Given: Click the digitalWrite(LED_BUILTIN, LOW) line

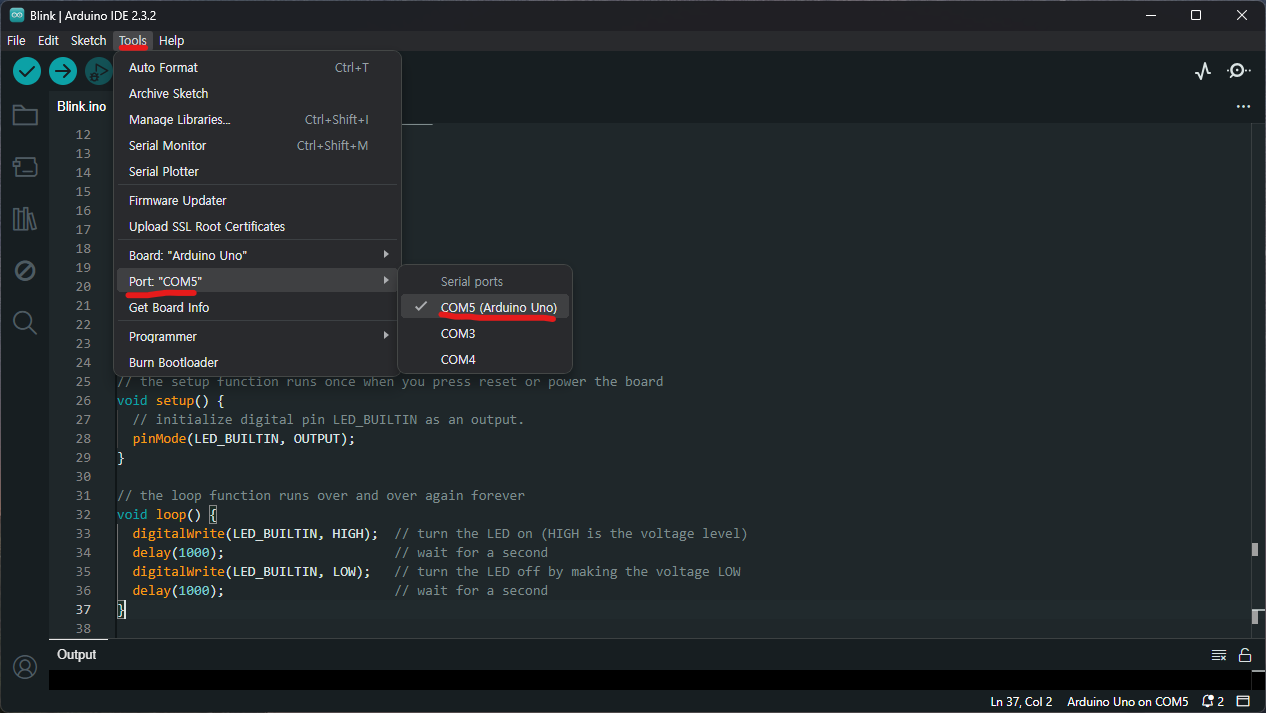Looking at the screenshot, I should (251, 571).
